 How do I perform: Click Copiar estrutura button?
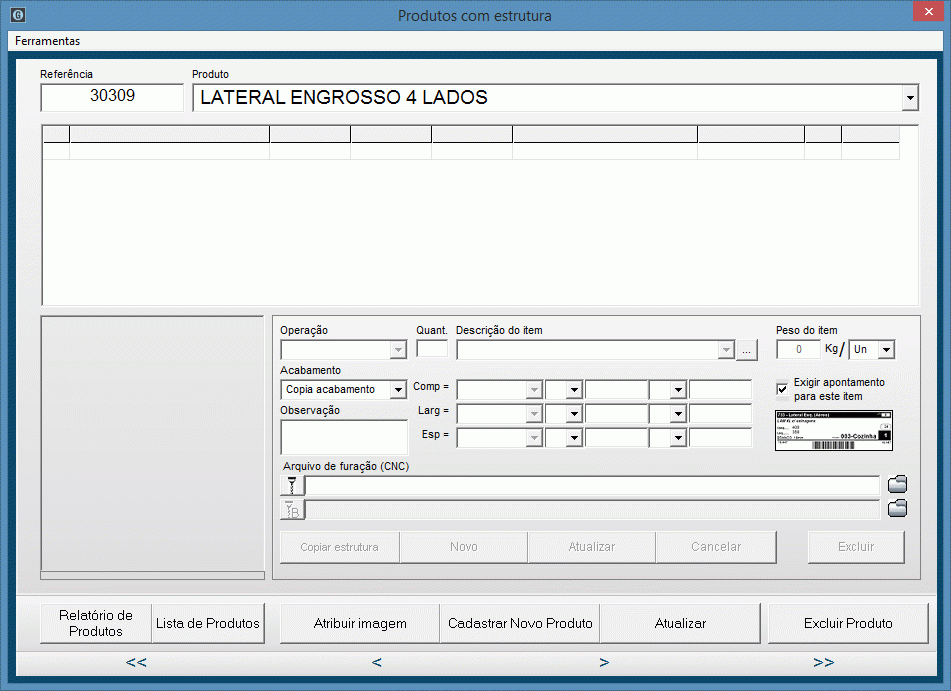coord(339,547)
